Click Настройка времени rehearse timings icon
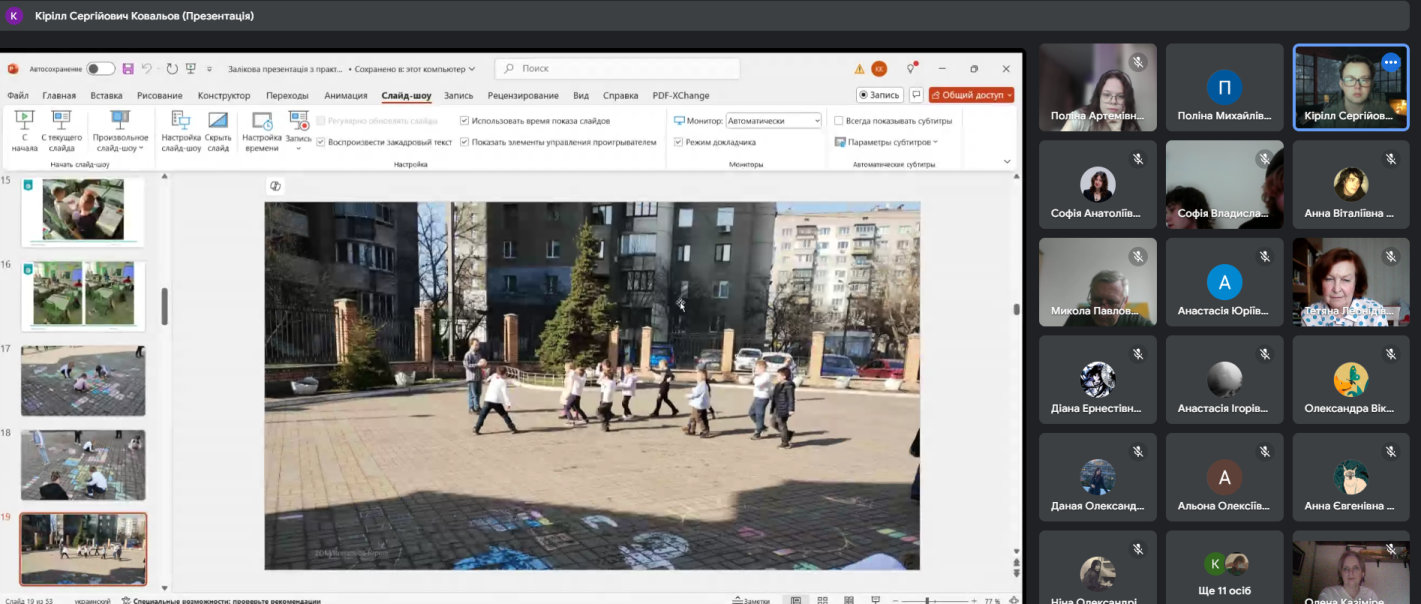The height and width of the screenshot is (604, 1421). (262, 130)
